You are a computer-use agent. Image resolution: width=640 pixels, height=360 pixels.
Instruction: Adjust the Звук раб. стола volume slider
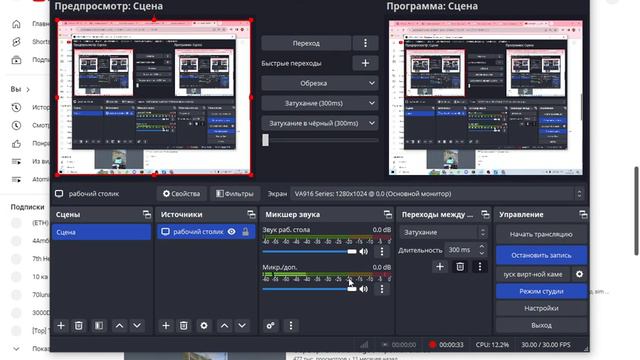click(x=309, y=251)
